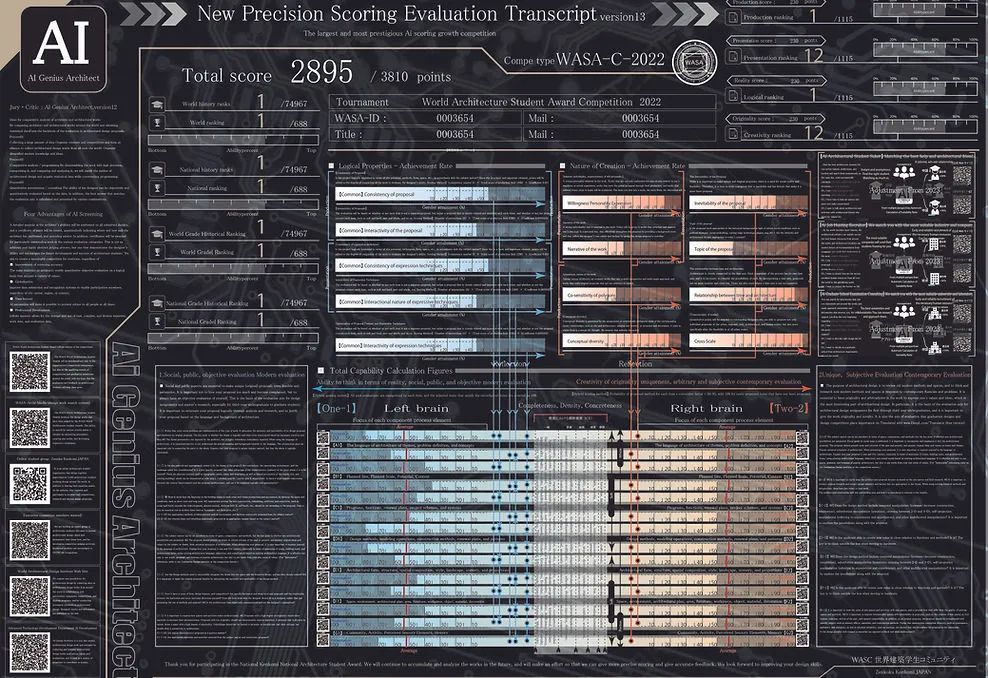Click the Willingness Personality Expression bar

[621, 204]
